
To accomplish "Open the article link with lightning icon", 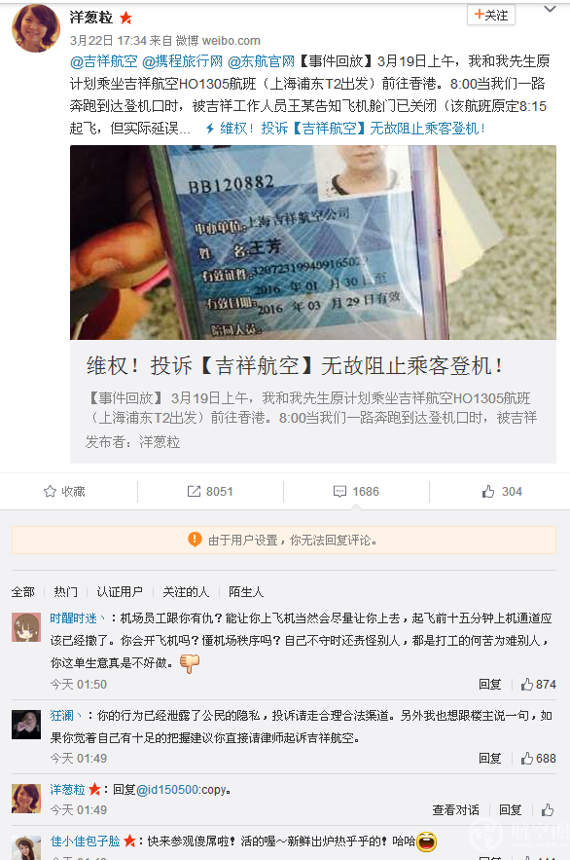I will click(345, 129).
